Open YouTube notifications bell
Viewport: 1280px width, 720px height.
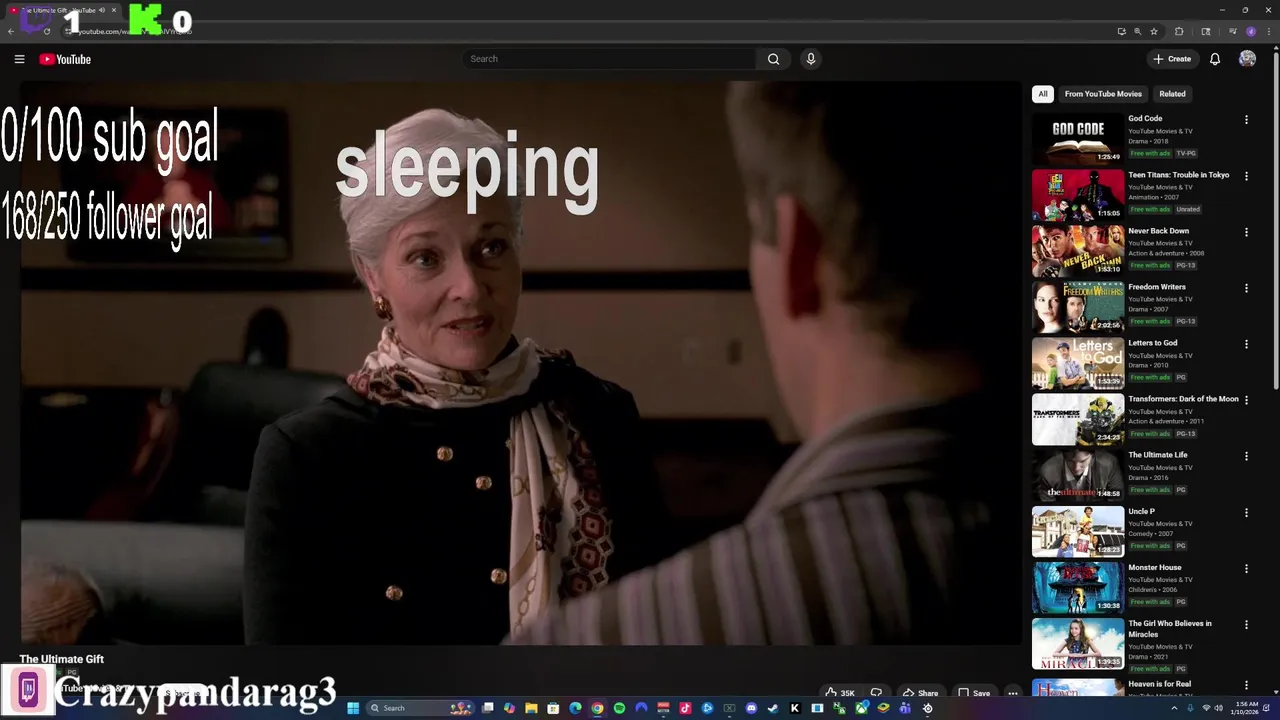[1215, 59]
